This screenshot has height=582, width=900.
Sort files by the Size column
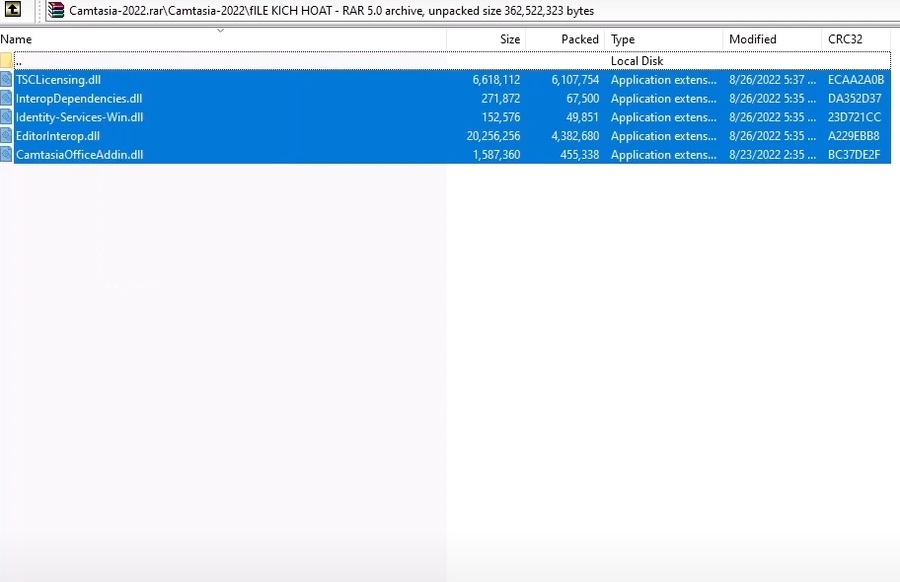[510, 39]
